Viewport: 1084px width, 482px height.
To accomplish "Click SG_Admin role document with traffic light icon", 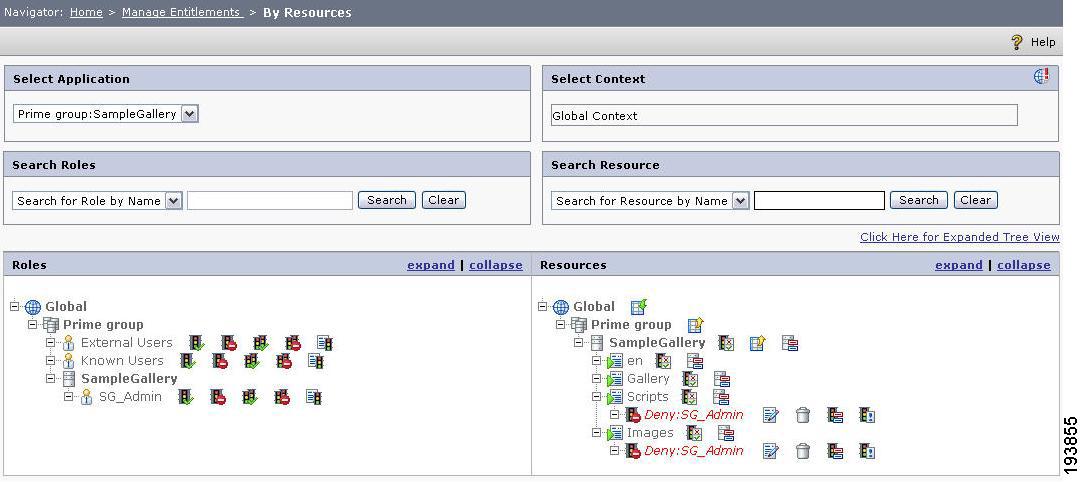I will (314, 396).
